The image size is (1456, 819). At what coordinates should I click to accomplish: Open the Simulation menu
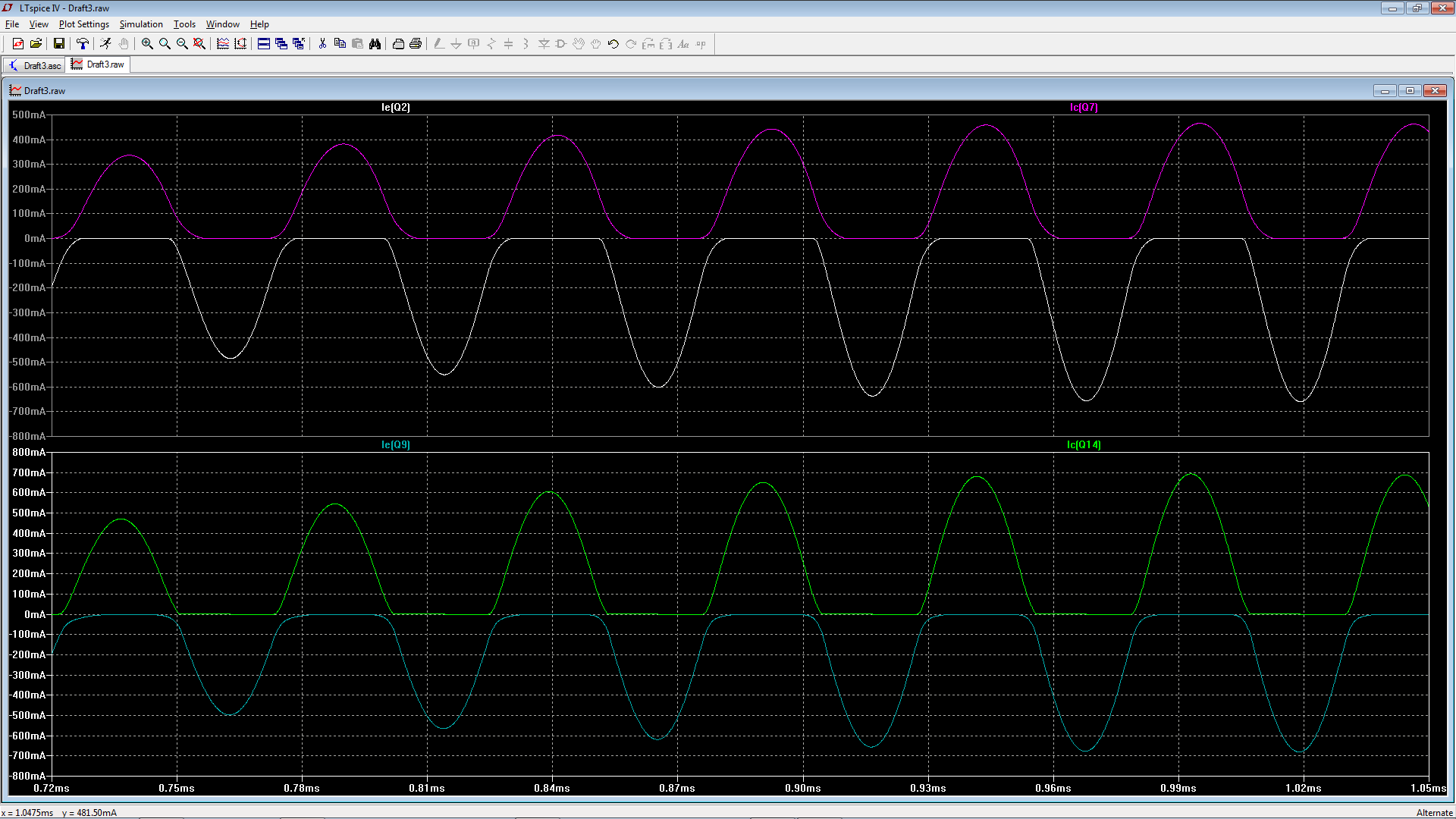[x=141, y=24]
